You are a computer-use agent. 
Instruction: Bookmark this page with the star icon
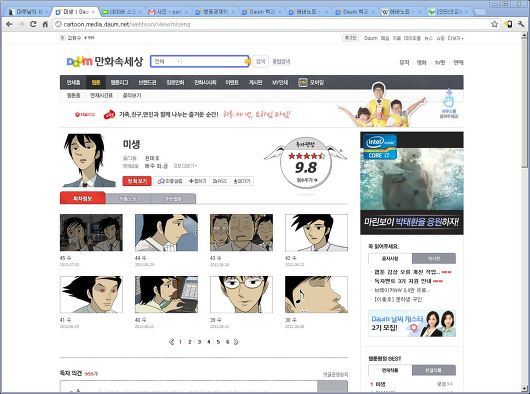[495, 24]
